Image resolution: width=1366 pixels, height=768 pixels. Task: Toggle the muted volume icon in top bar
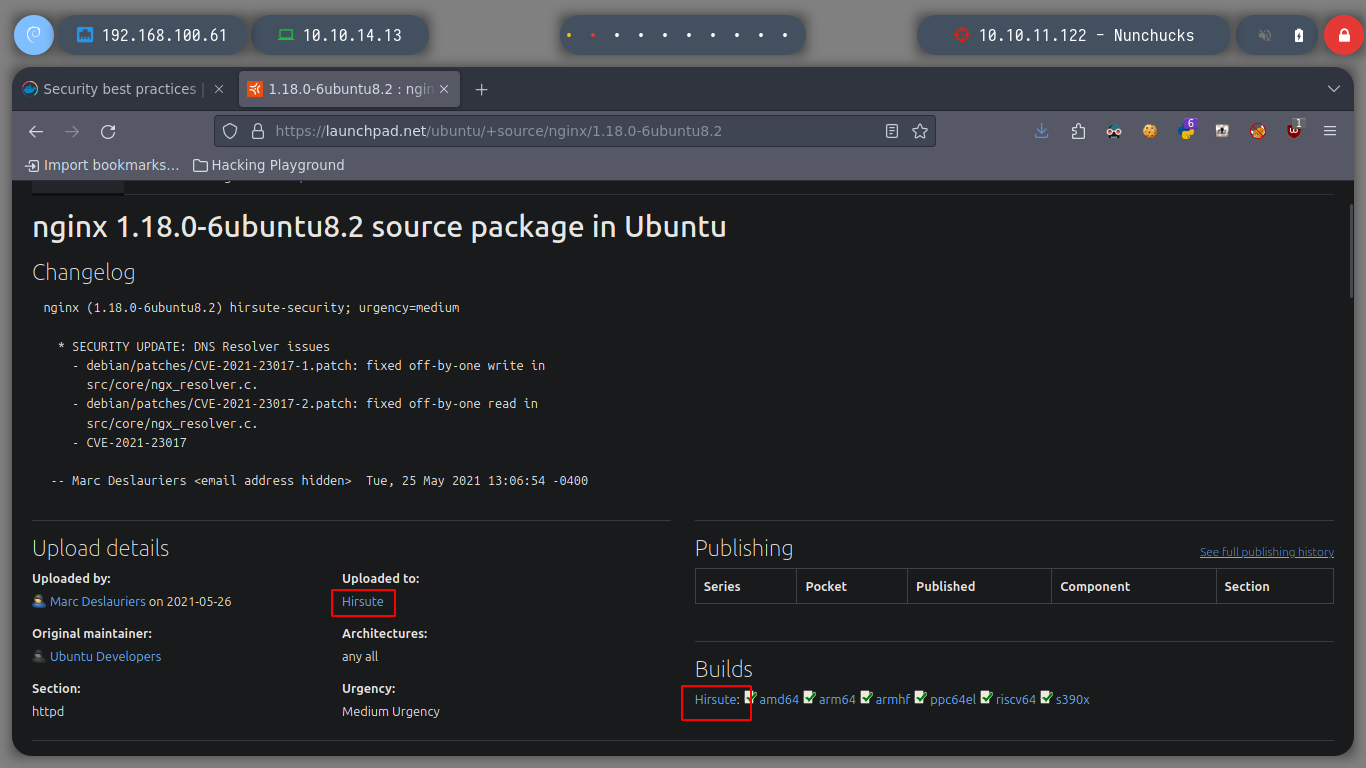pos(1265,35)
